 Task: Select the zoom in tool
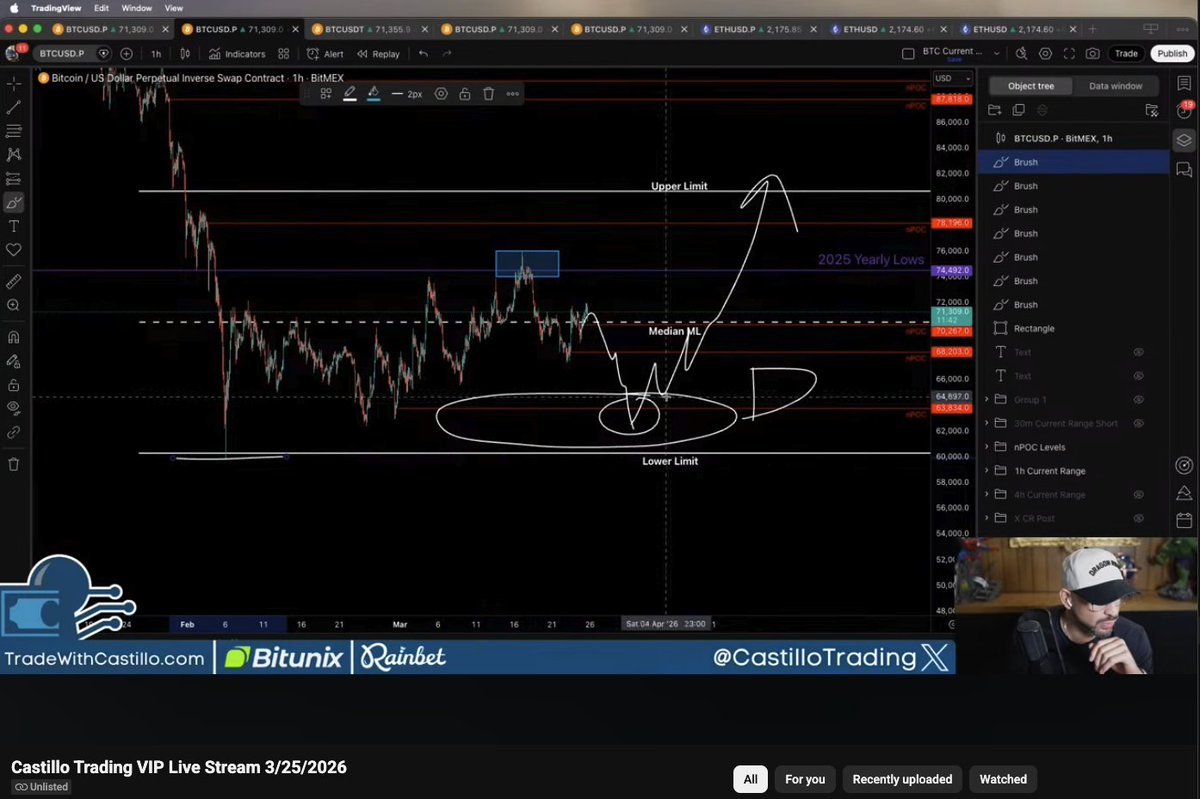[13, 305]
